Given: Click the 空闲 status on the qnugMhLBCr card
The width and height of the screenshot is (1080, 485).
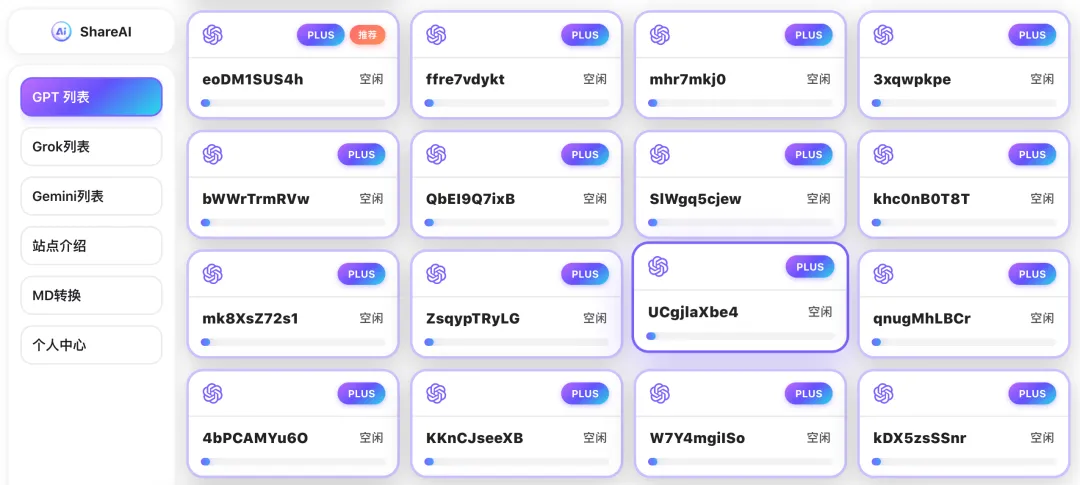Looking at the screenshot, I should tap(1042, 318).
